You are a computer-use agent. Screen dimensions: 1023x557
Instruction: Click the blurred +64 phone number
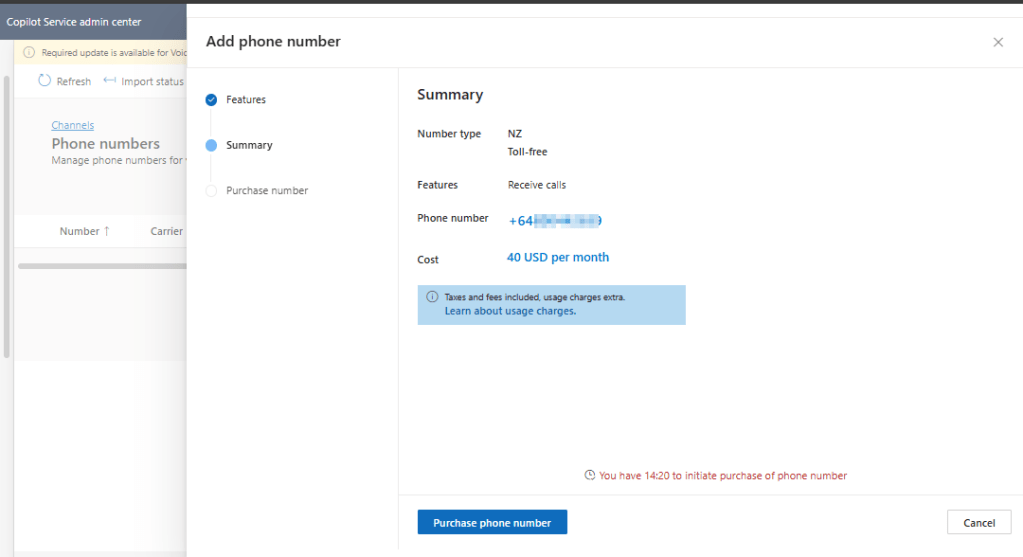point(555,220)
